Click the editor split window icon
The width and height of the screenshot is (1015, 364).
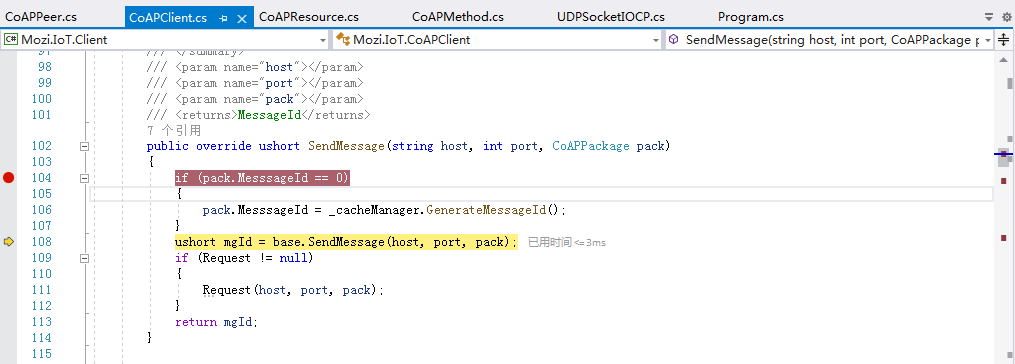[x=1003, y=40]
